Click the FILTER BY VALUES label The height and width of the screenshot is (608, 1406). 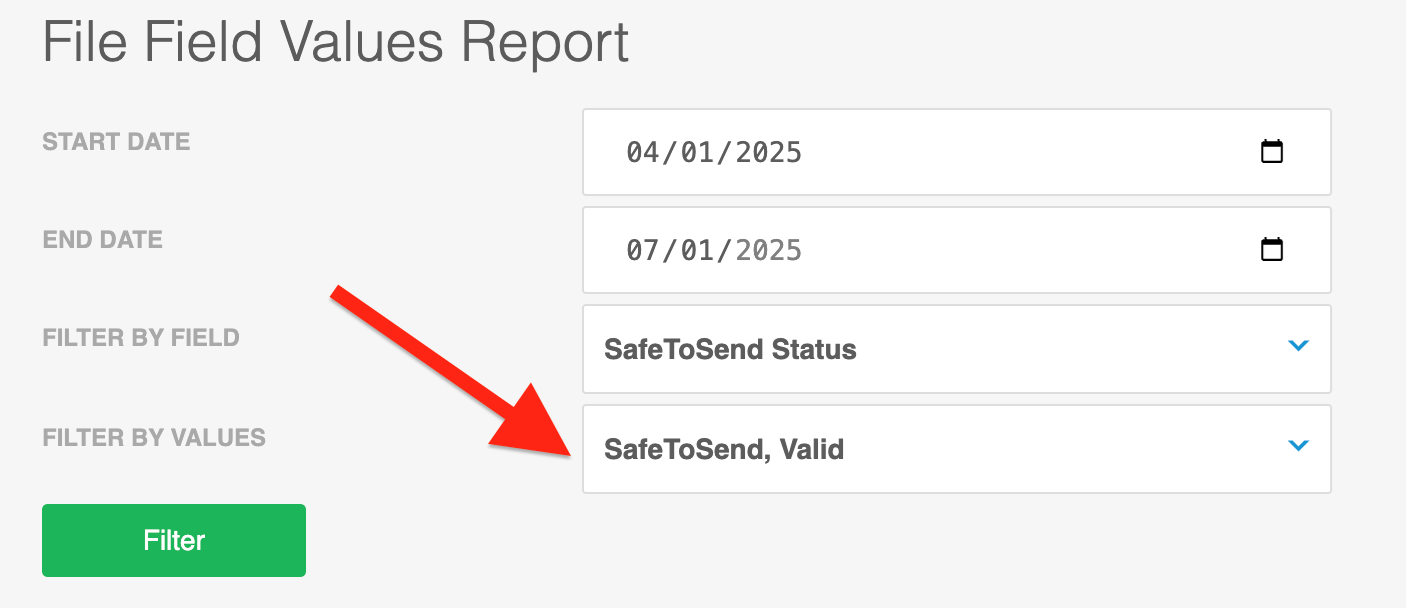[x=154, y=438]
